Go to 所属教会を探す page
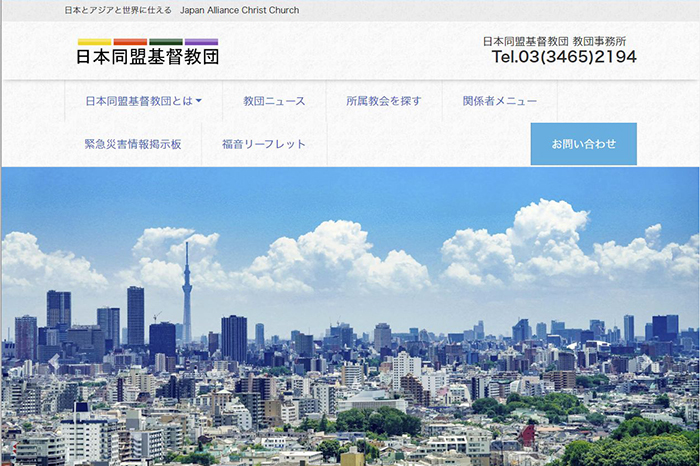This screenshot has width=700, height=466. coord(384,101)
